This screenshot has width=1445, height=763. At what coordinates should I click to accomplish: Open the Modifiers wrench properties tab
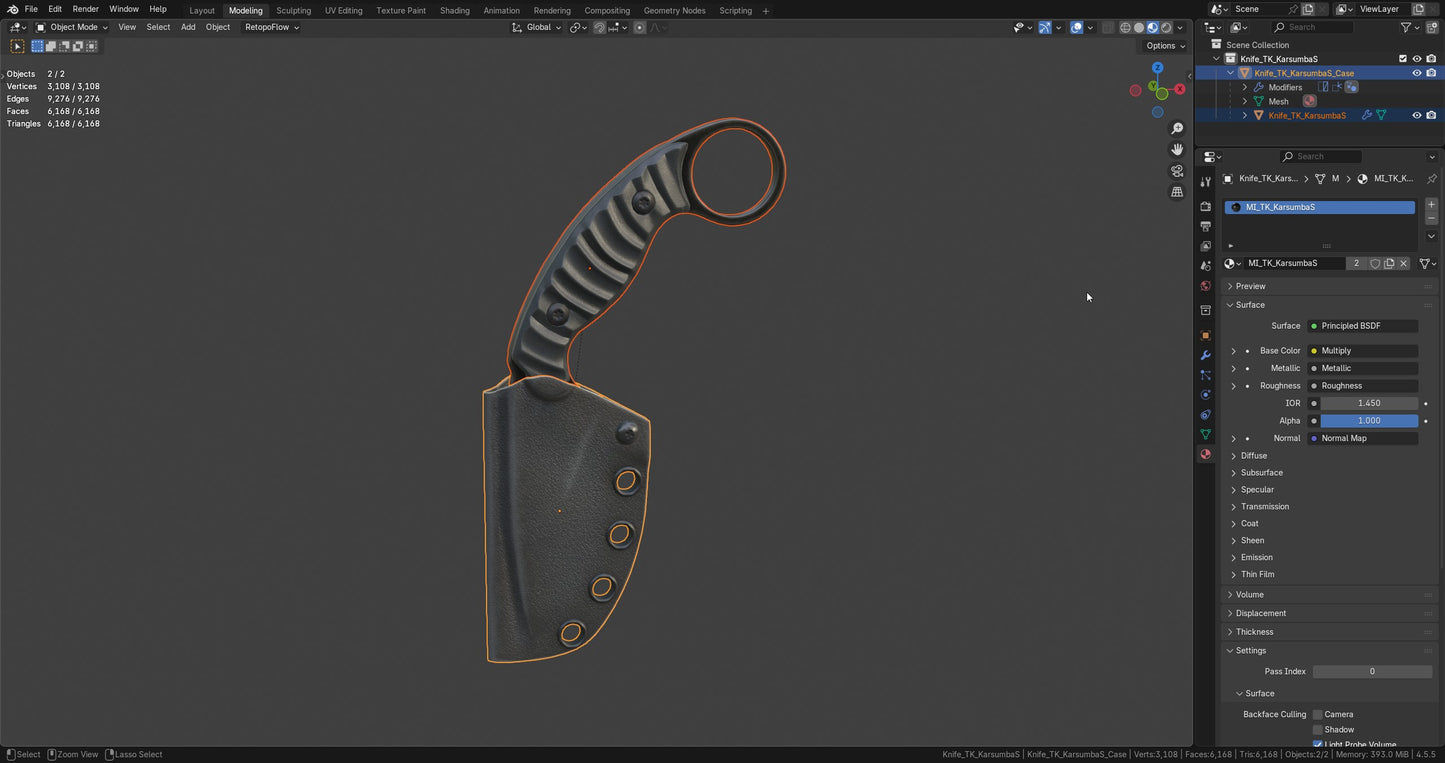click(1205, 355)
